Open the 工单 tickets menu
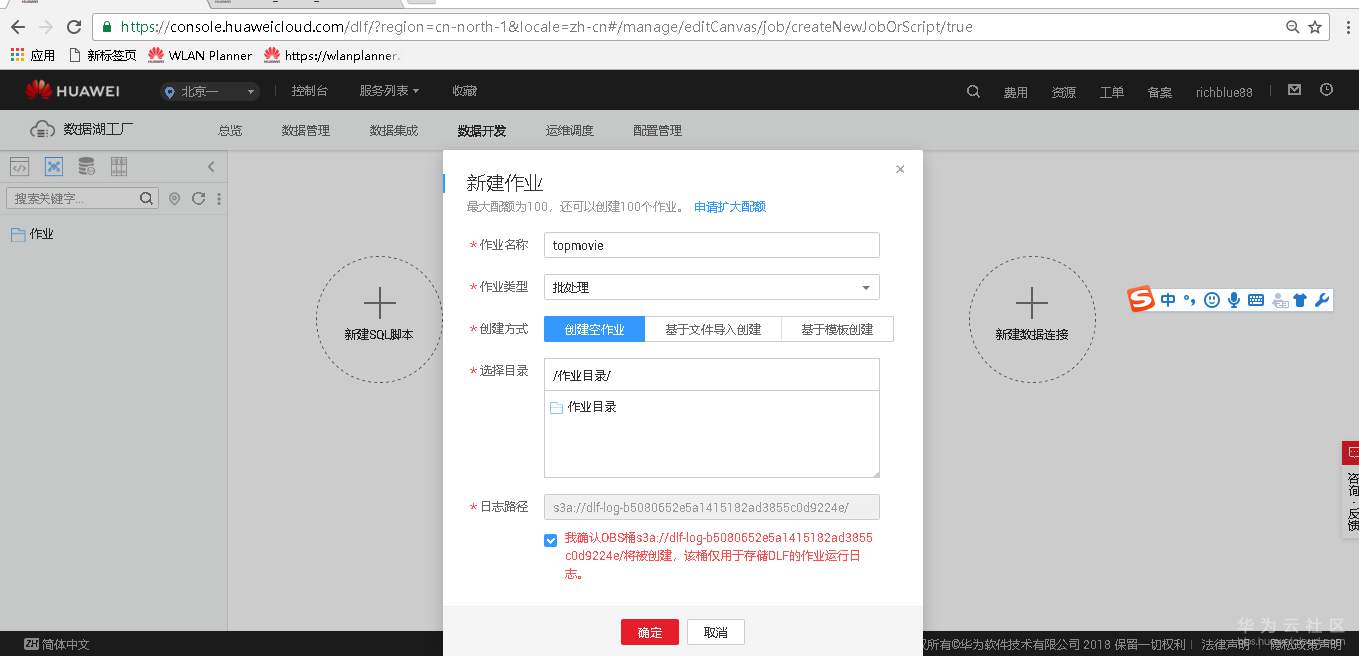 point(1112,92)
